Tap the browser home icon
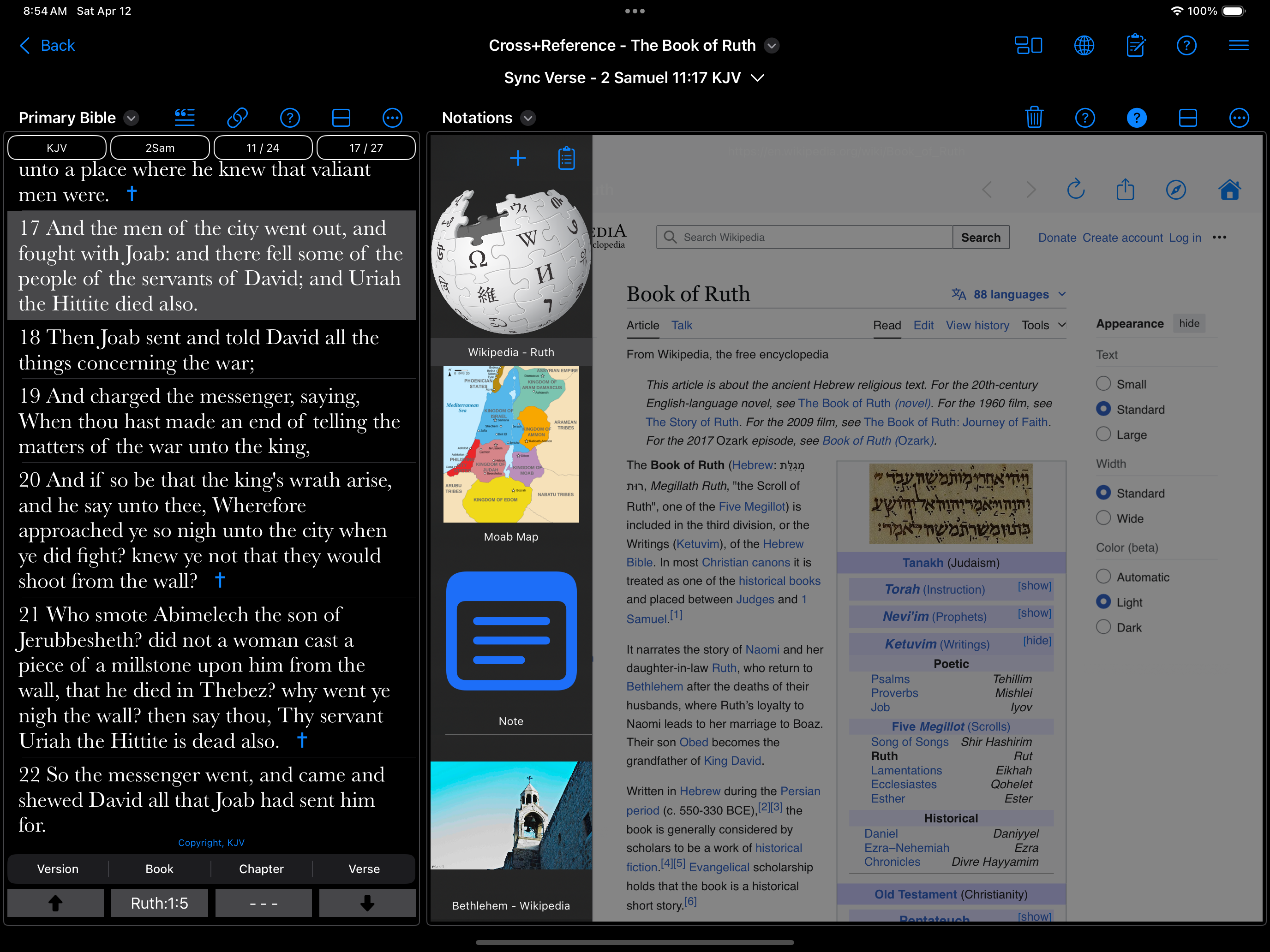 (x=1230, y=189)
